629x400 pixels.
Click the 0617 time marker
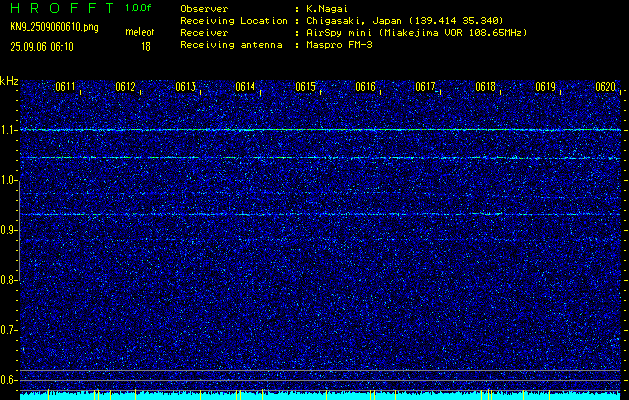425,86
